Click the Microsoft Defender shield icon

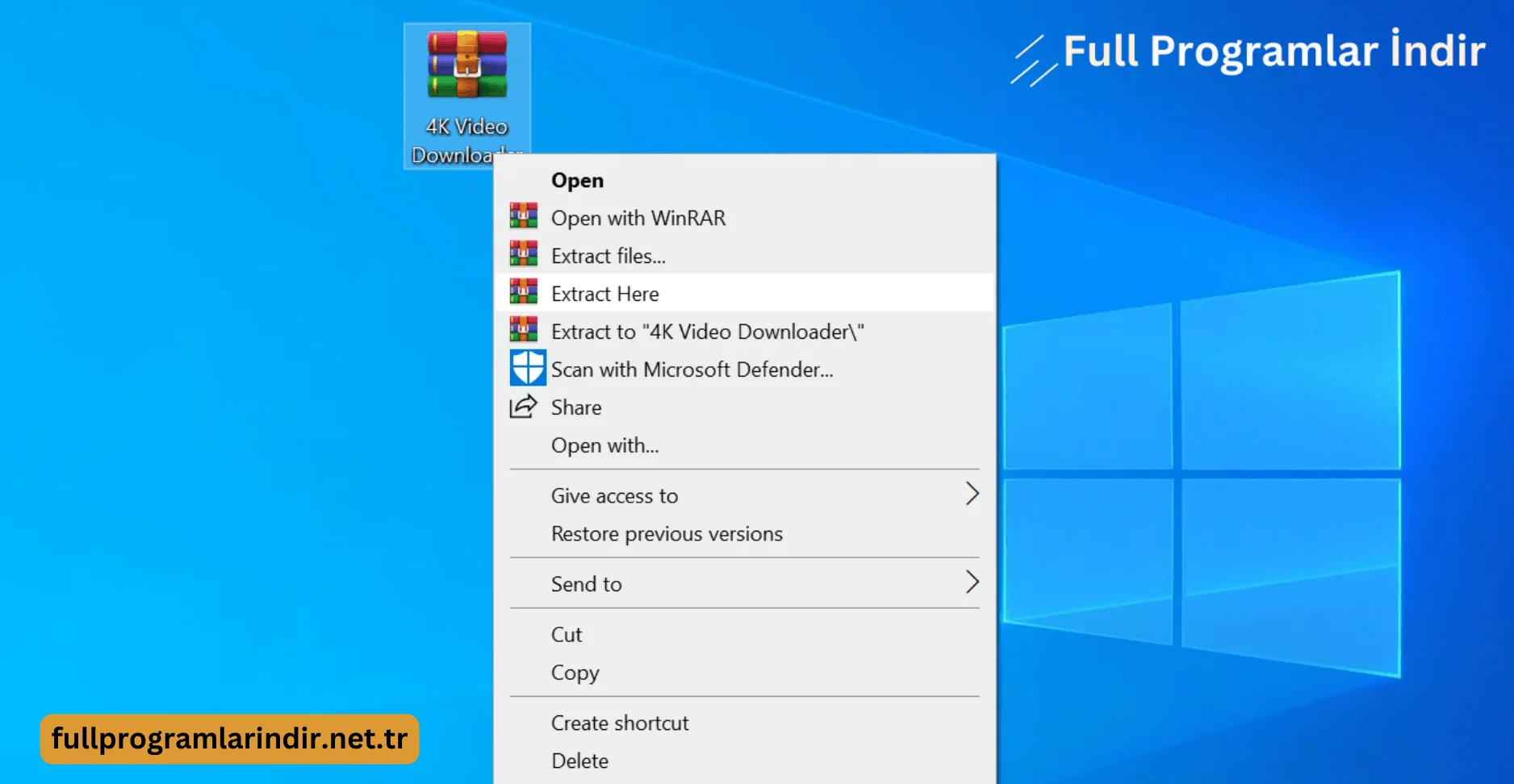pyautogui.click(x=528, y=368)
